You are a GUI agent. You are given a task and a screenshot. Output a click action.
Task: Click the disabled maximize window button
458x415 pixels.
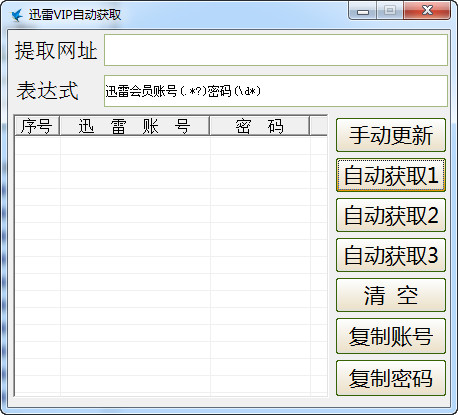pyautogui.click(x=390, y=11)
